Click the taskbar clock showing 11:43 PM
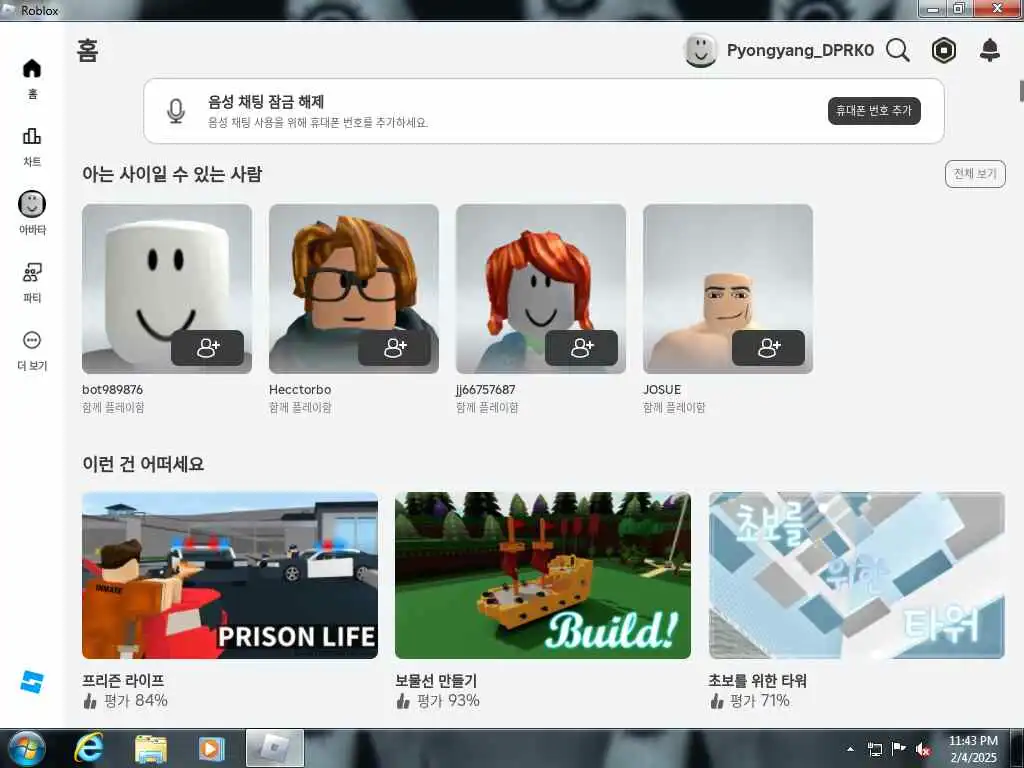Viewport: 1024px width, 768px height. coord(973,749)
